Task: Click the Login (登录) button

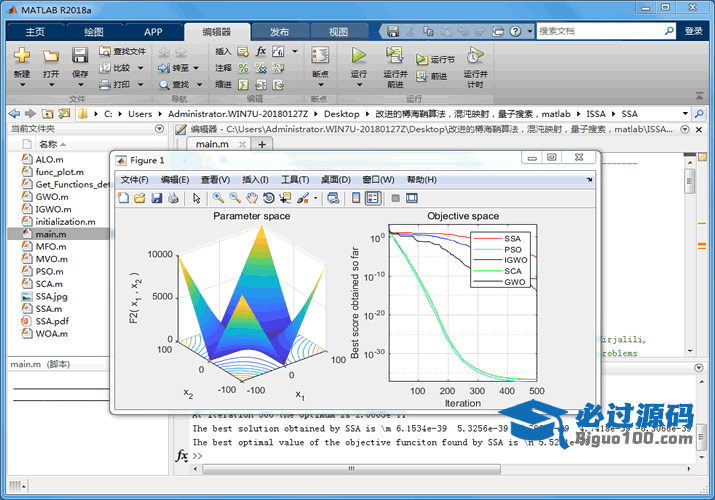Action: [694, 31]
